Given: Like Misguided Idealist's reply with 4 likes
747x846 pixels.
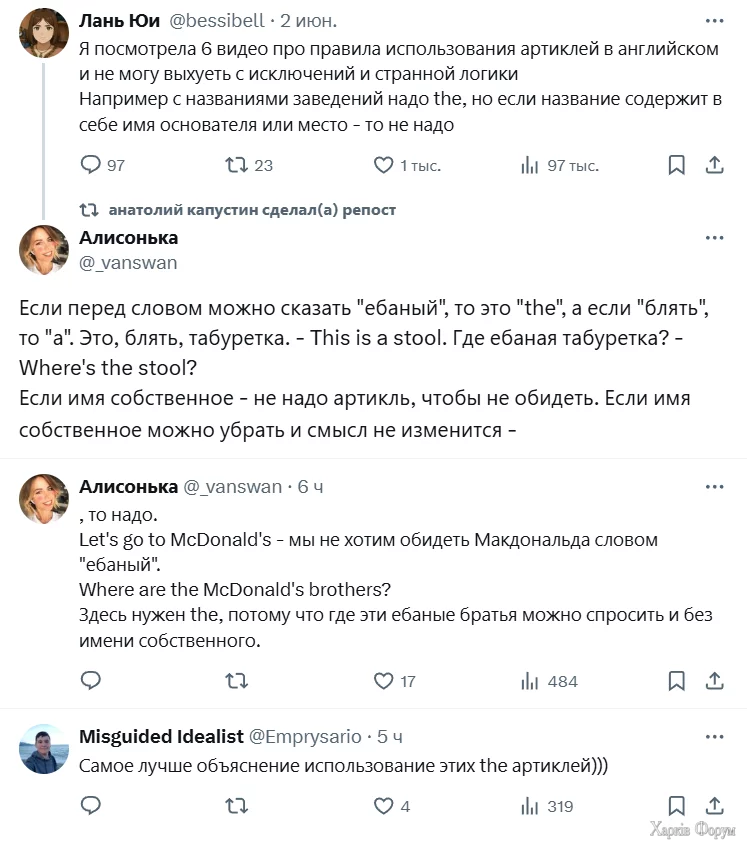Looking at the screenshot, I should (x=383, y=806).
